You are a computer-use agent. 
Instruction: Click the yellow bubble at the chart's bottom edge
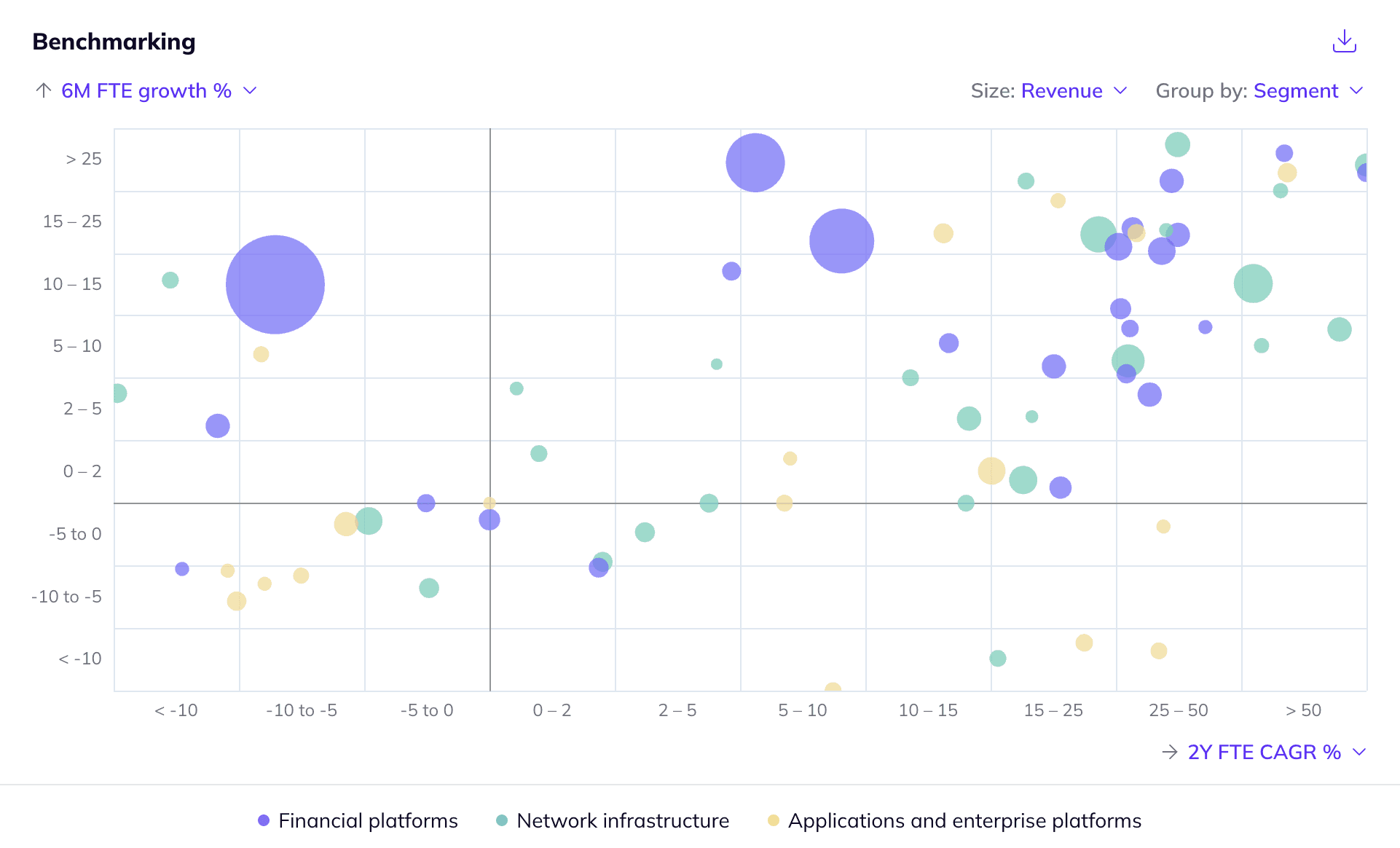pos(833,688)
